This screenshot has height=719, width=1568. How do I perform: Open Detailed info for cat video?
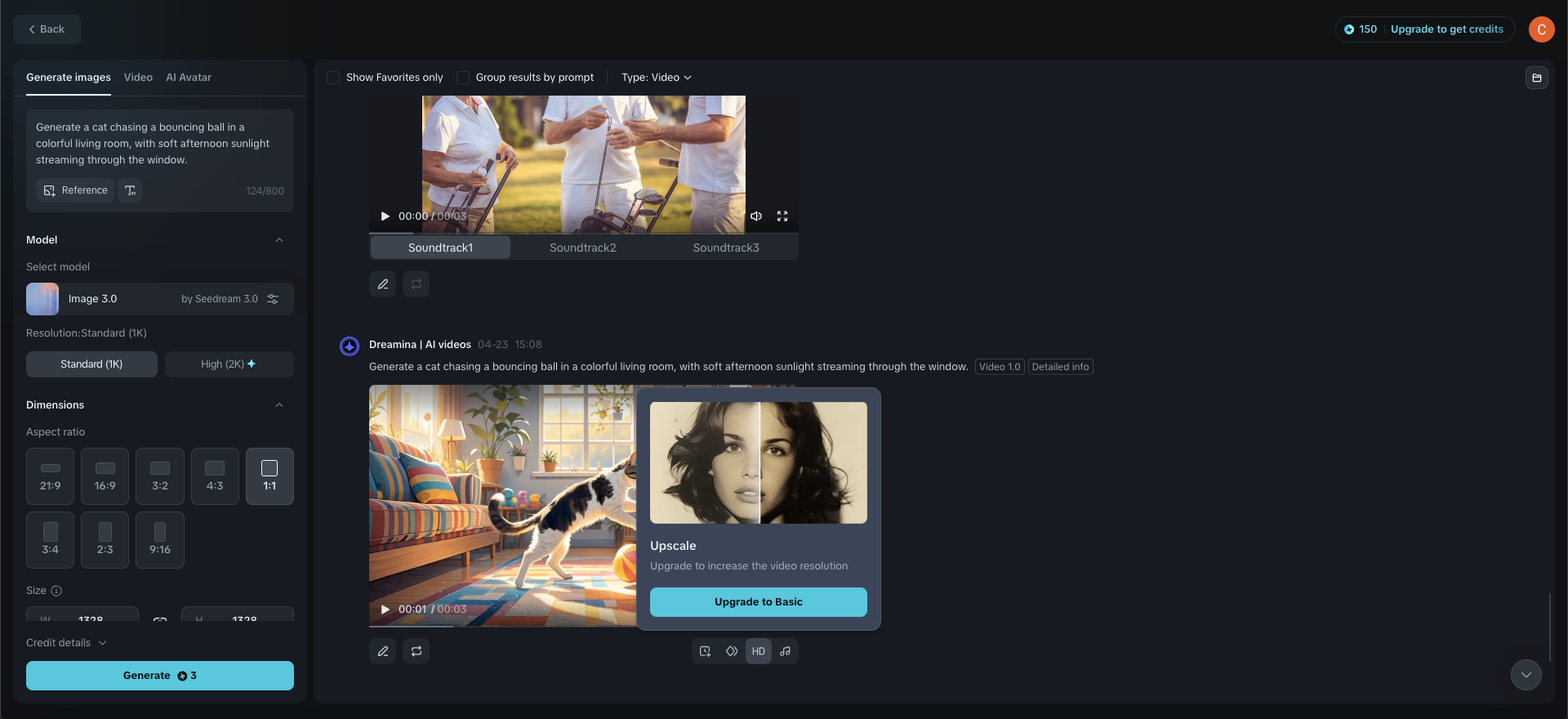(x=1060, y=367)
